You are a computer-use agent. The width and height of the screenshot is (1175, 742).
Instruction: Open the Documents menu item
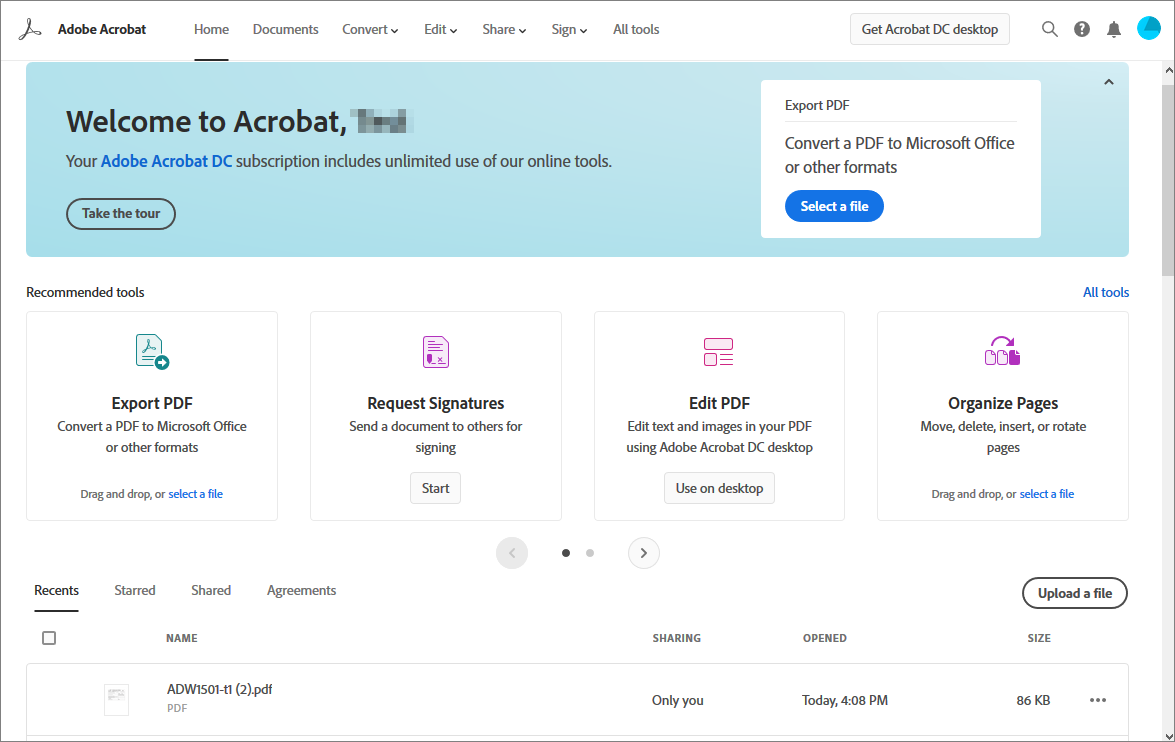click(285, 29)
